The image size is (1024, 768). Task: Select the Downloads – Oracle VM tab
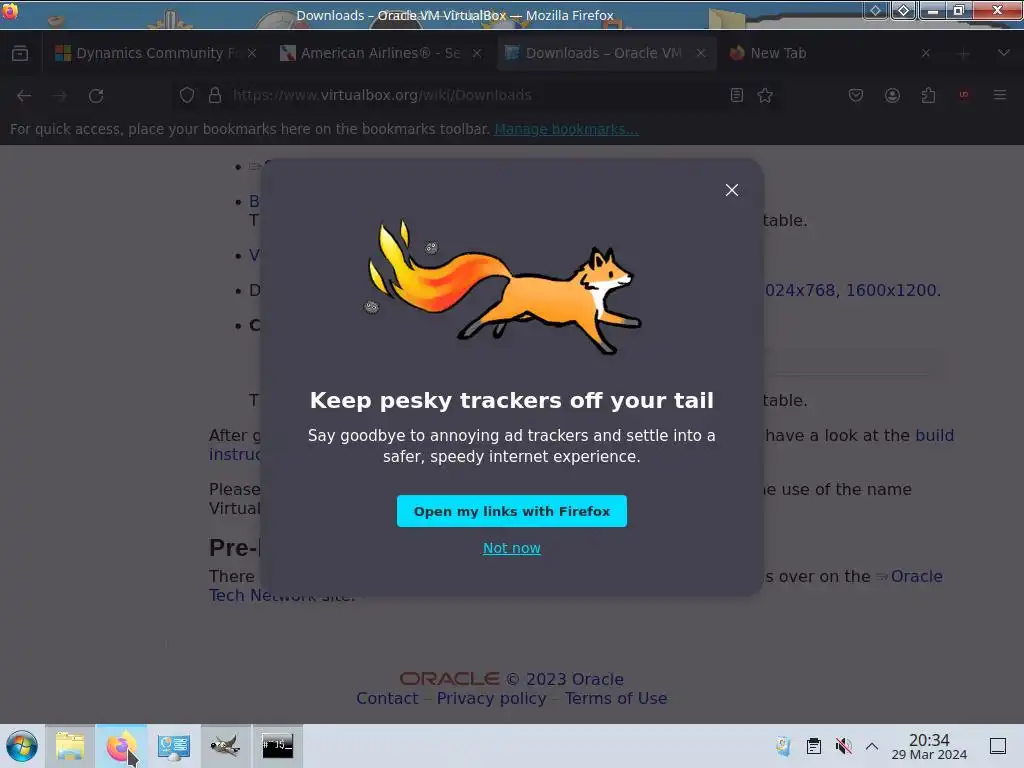click(603, 53)
